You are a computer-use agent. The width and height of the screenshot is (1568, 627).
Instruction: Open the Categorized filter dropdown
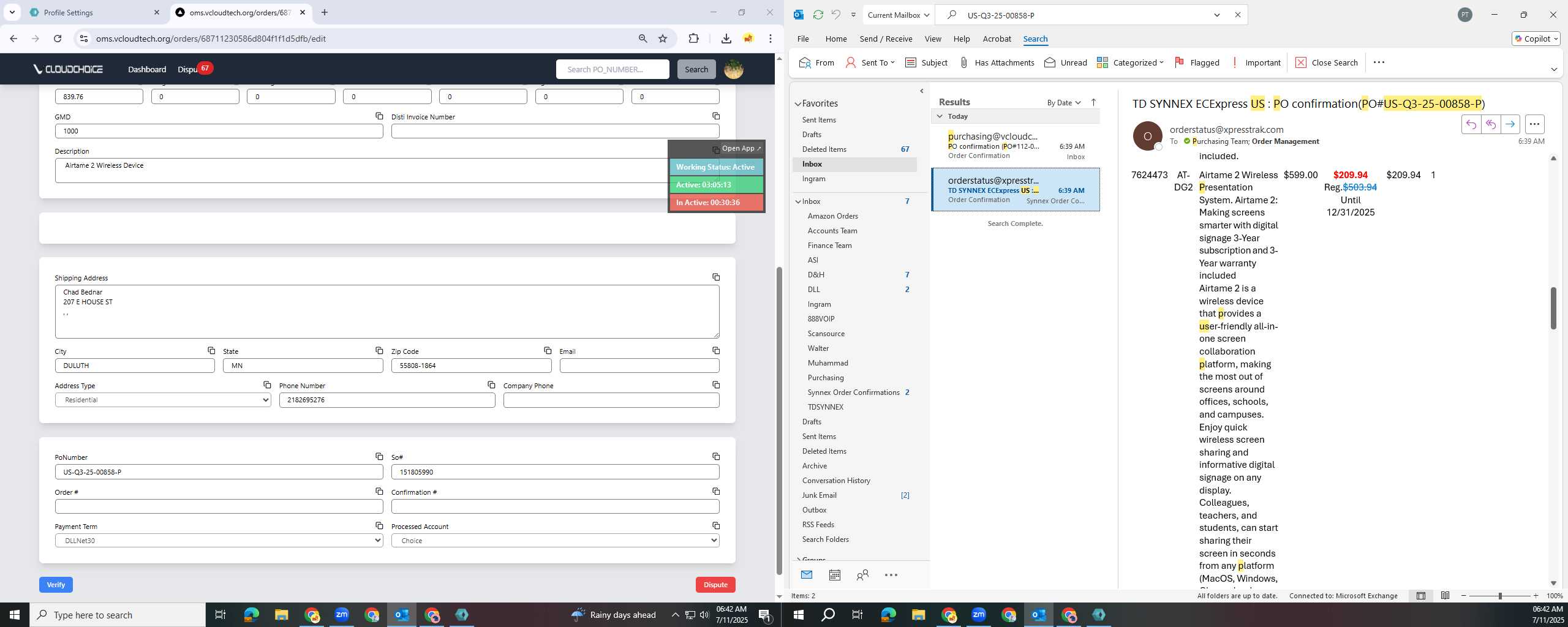[x=1130, y=62]
